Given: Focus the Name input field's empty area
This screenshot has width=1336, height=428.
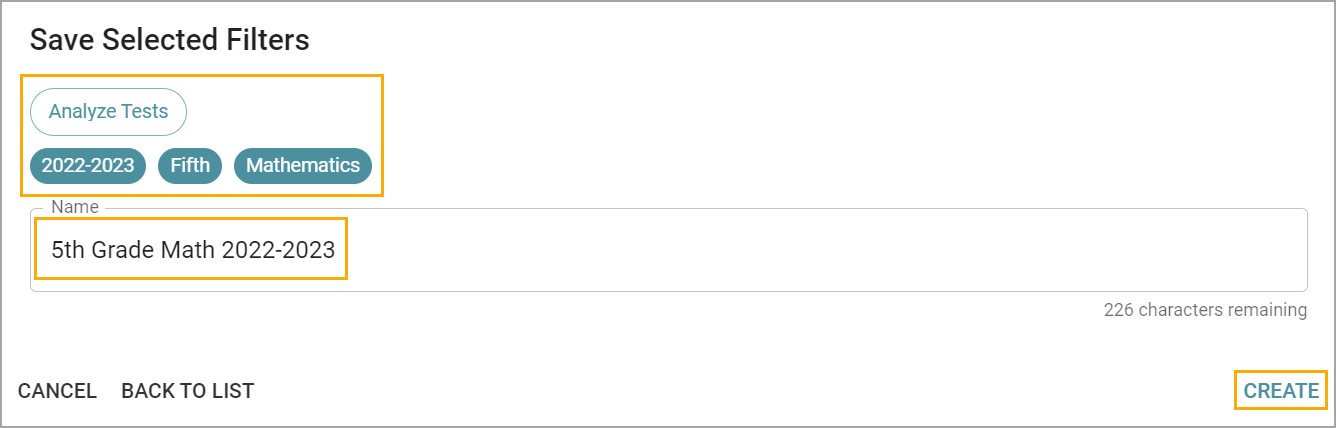Looking at the screenshot, I should 800,250.
